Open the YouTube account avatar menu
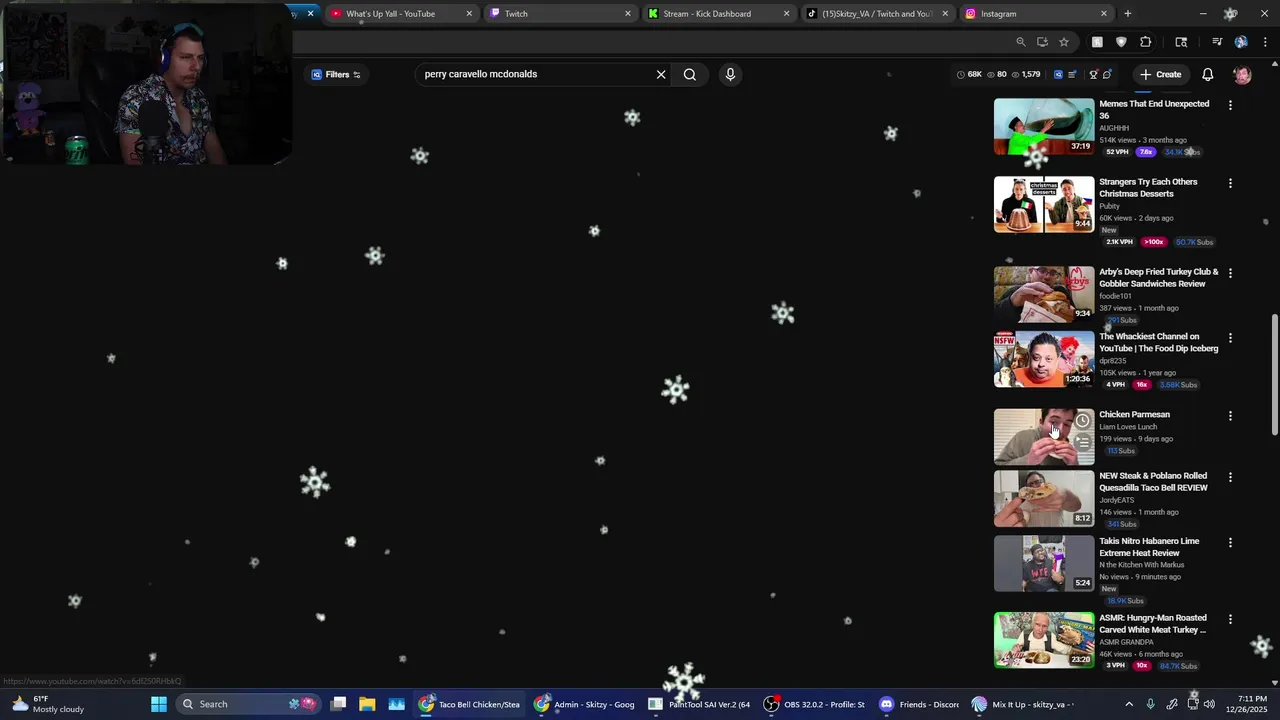 1242,74
